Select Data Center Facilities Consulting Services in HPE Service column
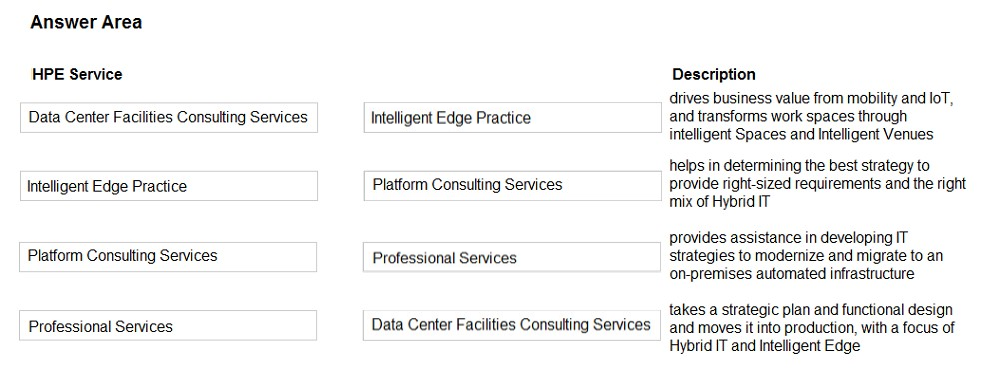 click(x=168, y=117)
